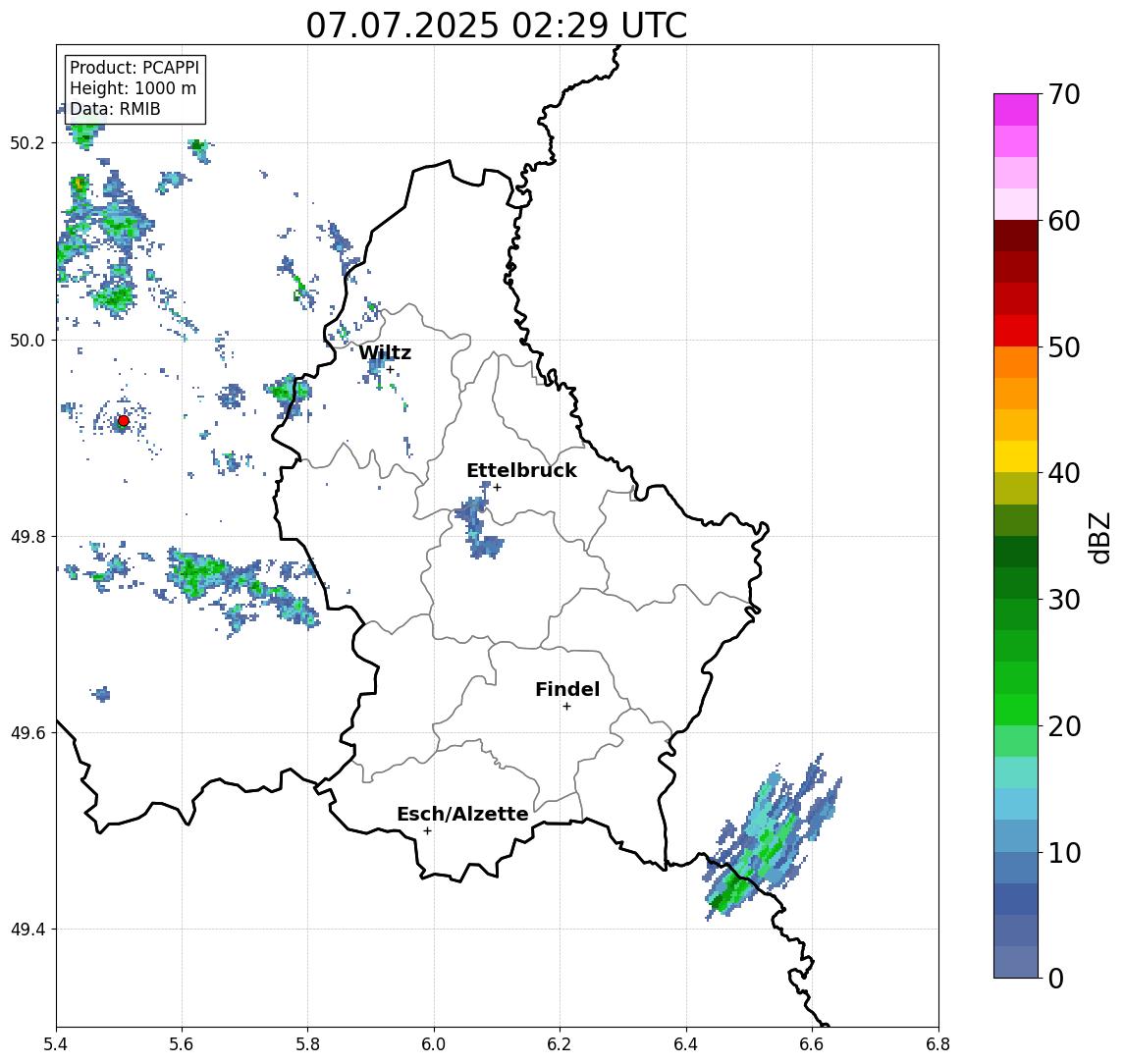This screenshot has width=1124, height=1064.
Task: Click the cross marker below Esch/Alzette
Action: pos(427,831)
